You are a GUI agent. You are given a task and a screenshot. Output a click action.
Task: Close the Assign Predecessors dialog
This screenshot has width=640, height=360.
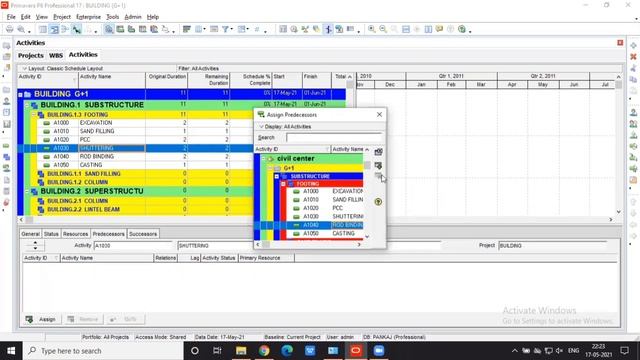pos(379,115)
